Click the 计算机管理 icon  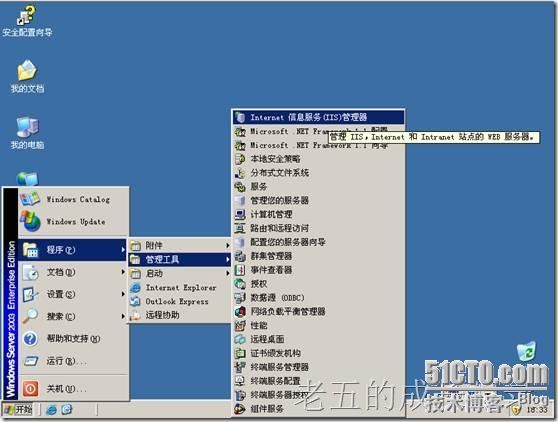(x=240, y=214)
